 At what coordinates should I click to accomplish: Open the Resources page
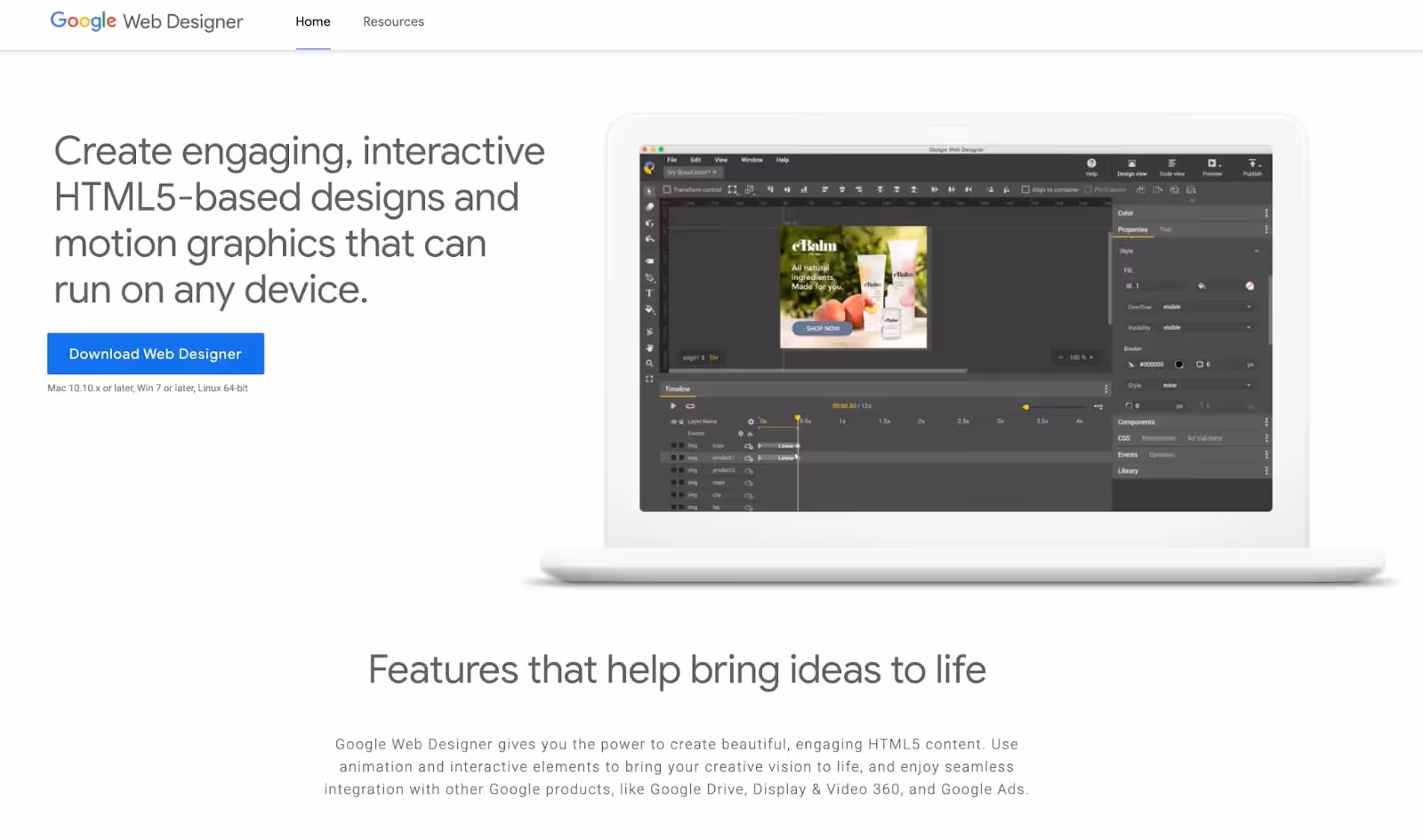pos(393,21)
